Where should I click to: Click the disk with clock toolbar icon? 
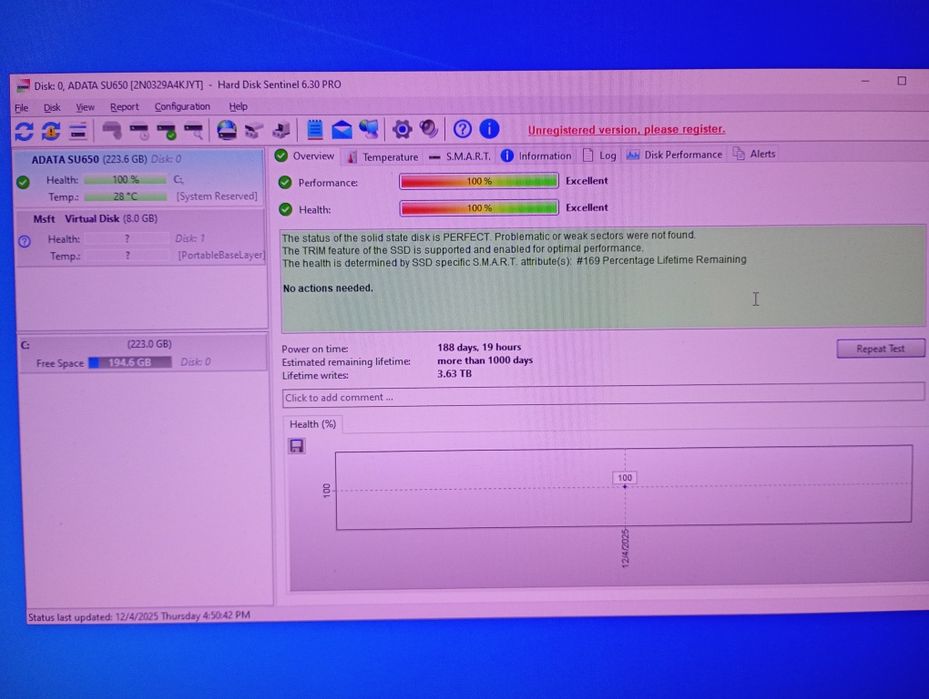(139, 130)
